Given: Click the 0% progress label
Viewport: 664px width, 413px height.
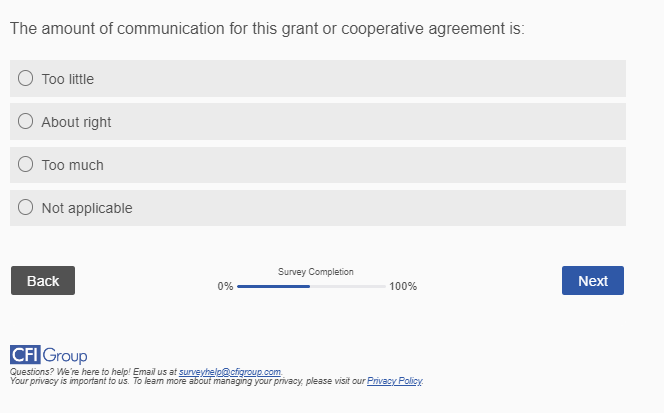Looking at the screenshot, I should pyautogui.click(x=225, y=287).
